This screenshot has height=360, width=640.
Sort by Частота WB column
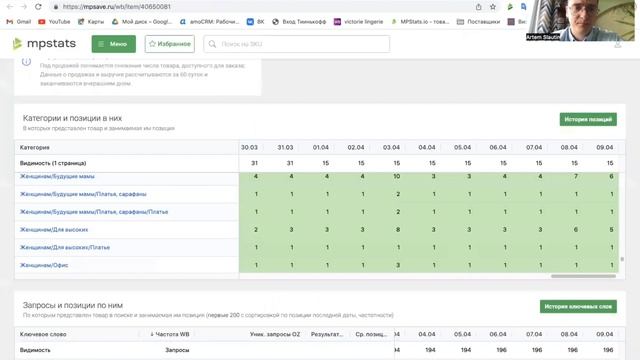point(170,334)
